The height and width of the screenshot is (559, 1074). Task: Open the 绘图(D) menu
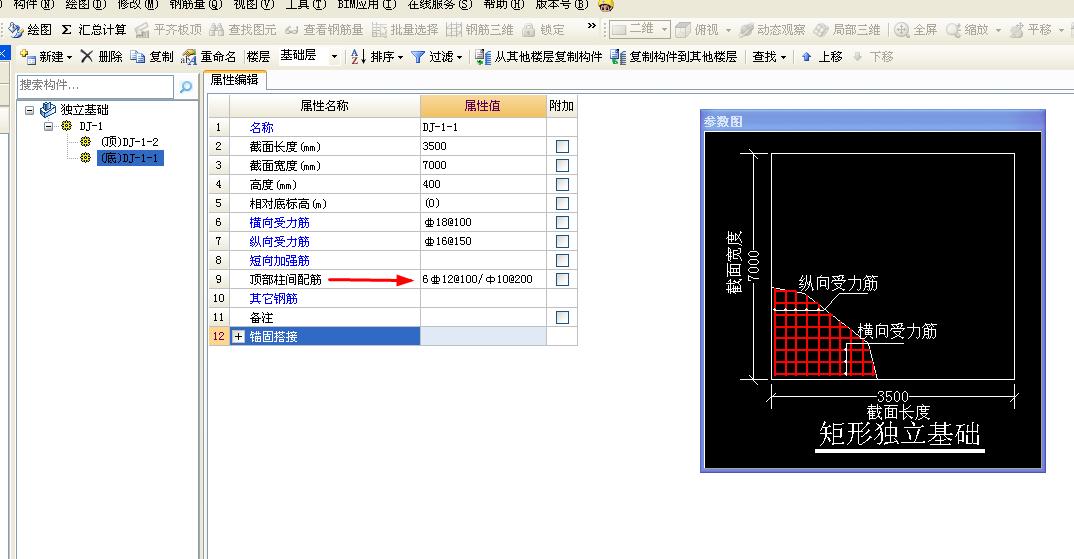(x=85, y=5)
